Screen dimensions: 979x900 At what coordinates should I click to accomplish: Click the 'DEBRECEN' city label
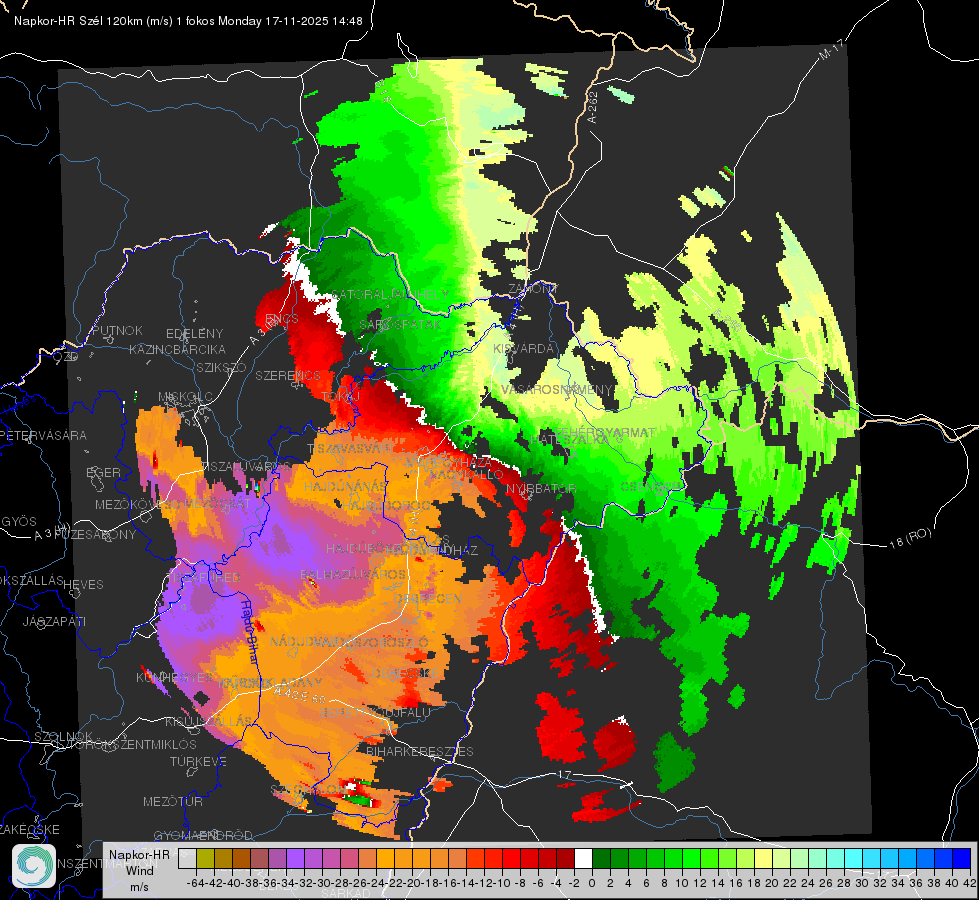(x=428, y=598)
